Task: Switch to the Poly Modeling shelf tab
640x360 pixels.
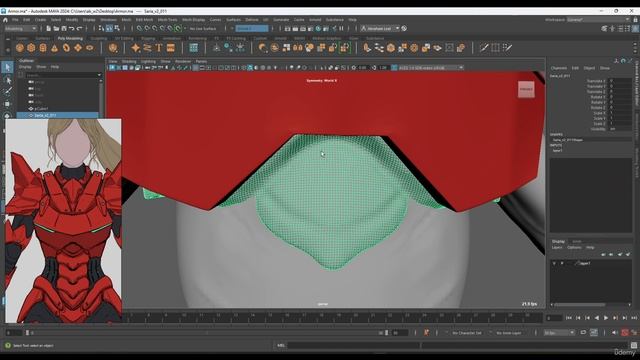Action: click(x=70, y=38)
